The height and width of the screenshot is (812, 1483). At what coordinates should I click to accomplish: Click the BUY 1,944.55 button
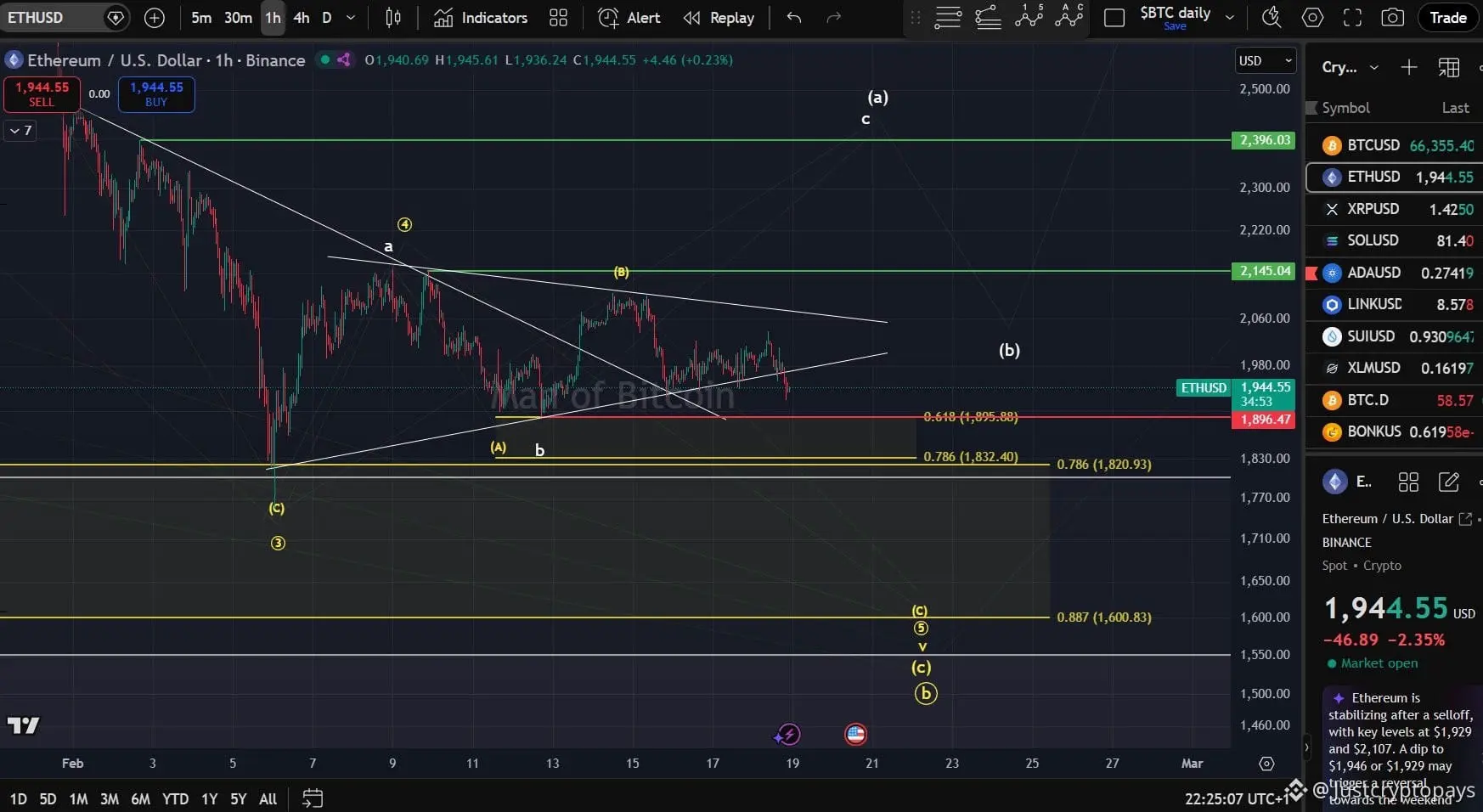click(156, 93)
